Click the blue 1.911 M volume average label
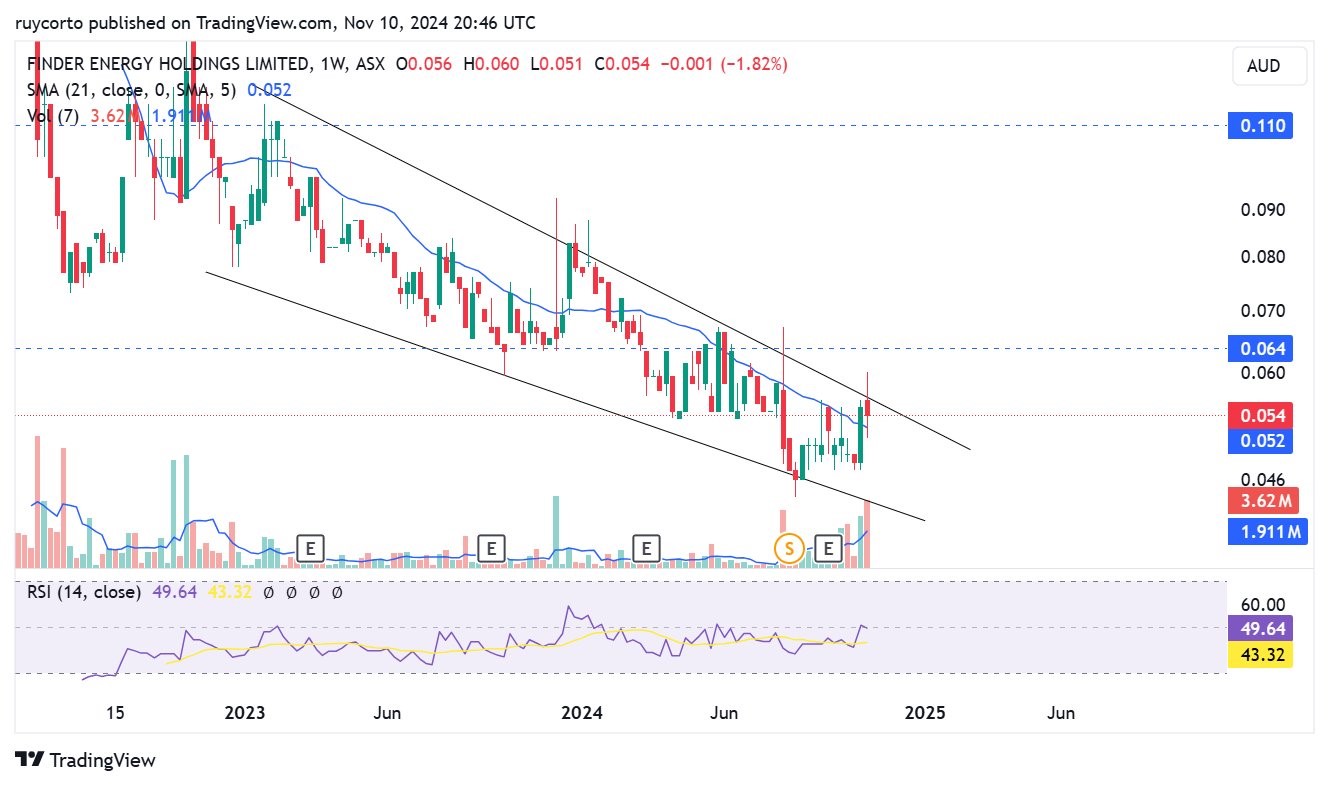Viewport: 1329px width, 786px height. [x=1267, y=531]
